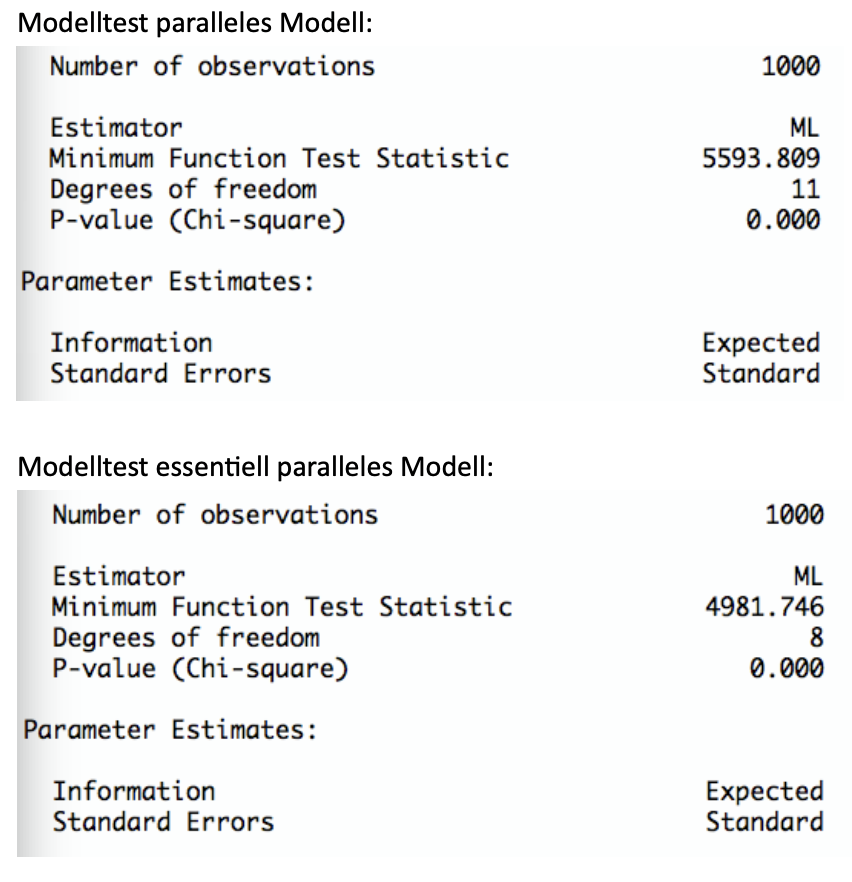The height and width of the screenshot is (882, 852).
Task: Click 'Number of observations' in parallel model output
Action: coord(212,67)
